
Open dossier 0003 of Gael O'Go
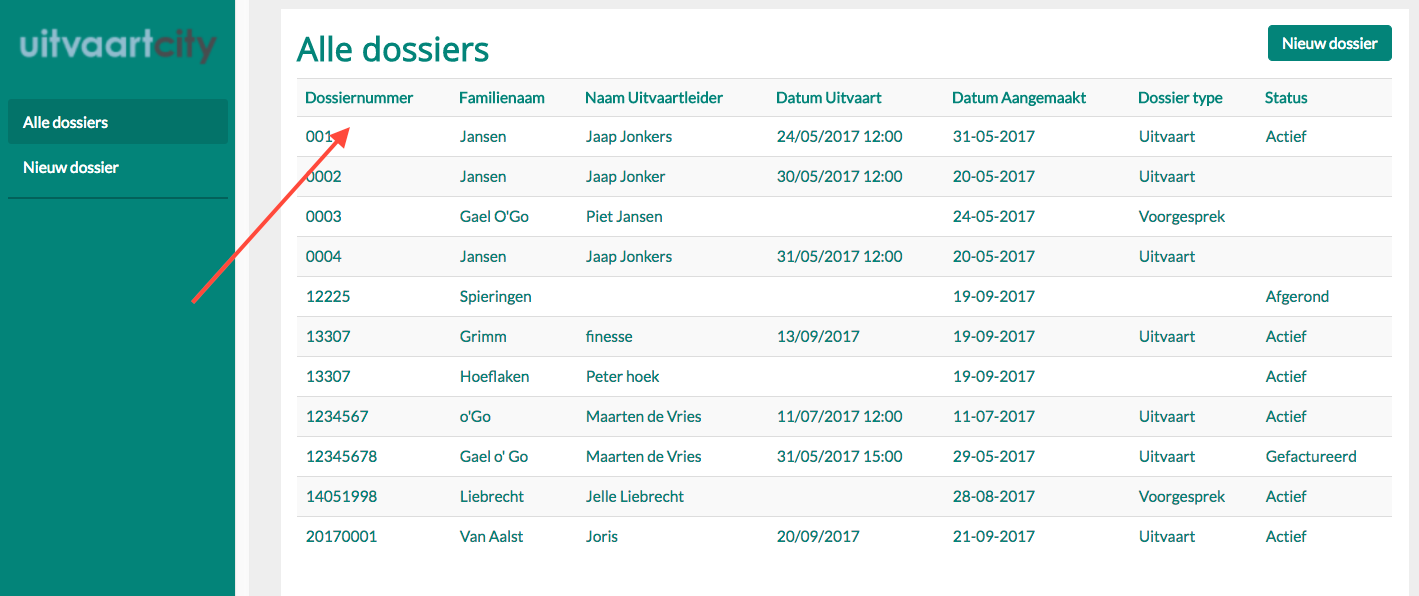(324, 216)
